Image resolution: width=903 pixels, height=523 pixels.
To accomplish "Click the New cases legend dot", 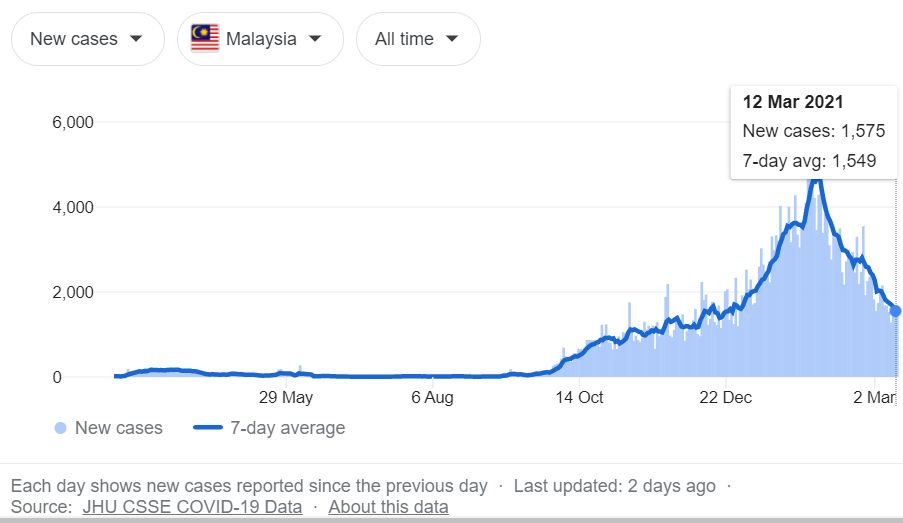I will pyautogui.click(x=60, y=428).
